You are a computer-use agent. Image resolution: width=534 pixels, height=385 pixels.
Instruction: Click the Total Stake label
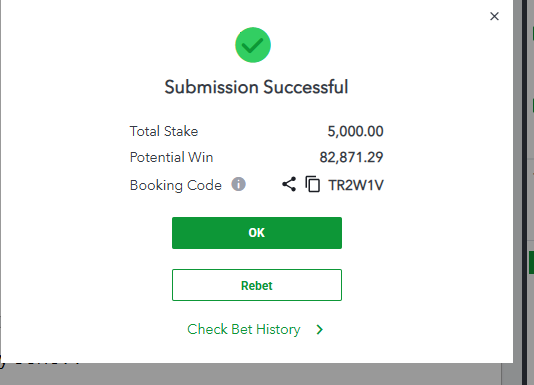pos(164,131)
